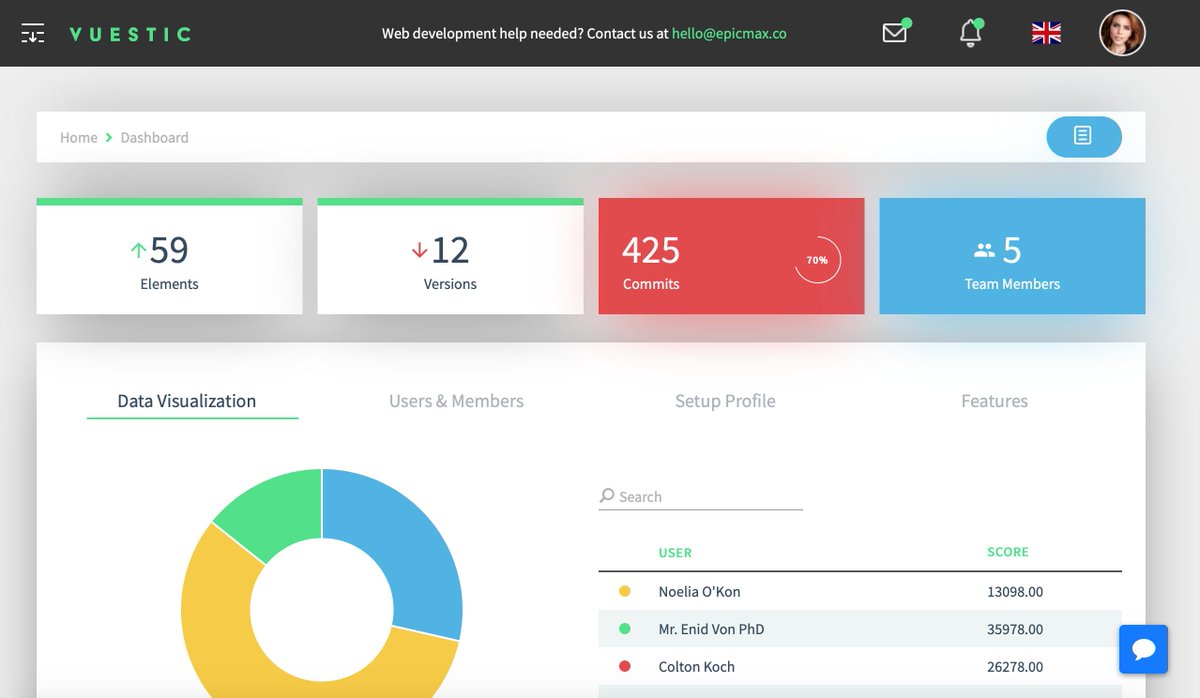Click the Colton Koch name
1200x698 pixels.
pos(697,666)
